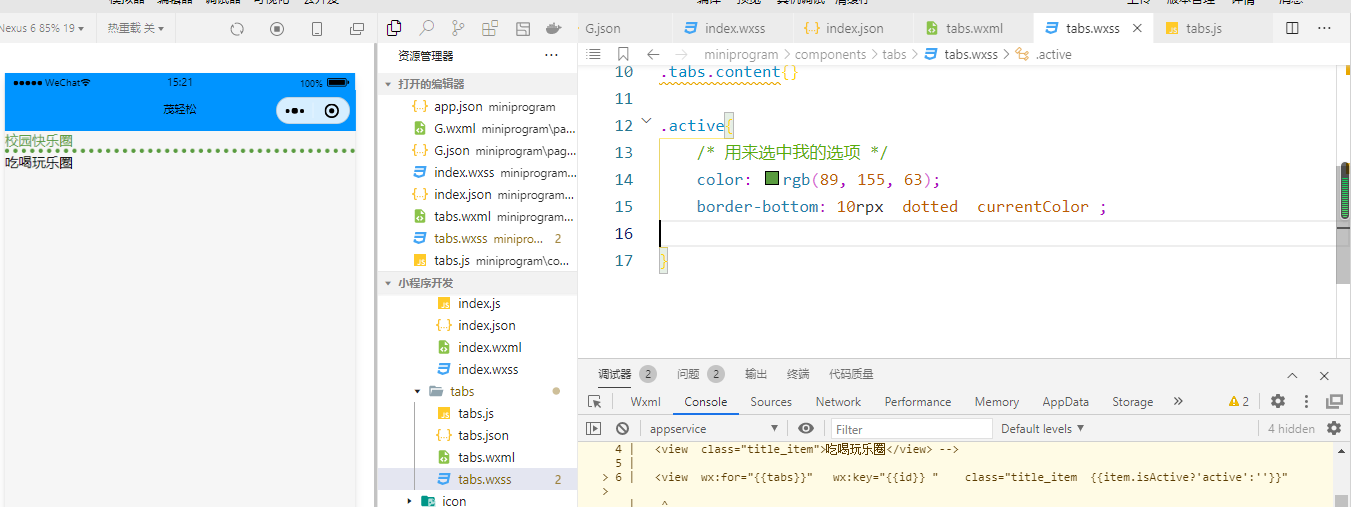Switch to the tabs.js editor tab
The image size is (1351, 507).
pyautogui.click(x=1204, y=28)
